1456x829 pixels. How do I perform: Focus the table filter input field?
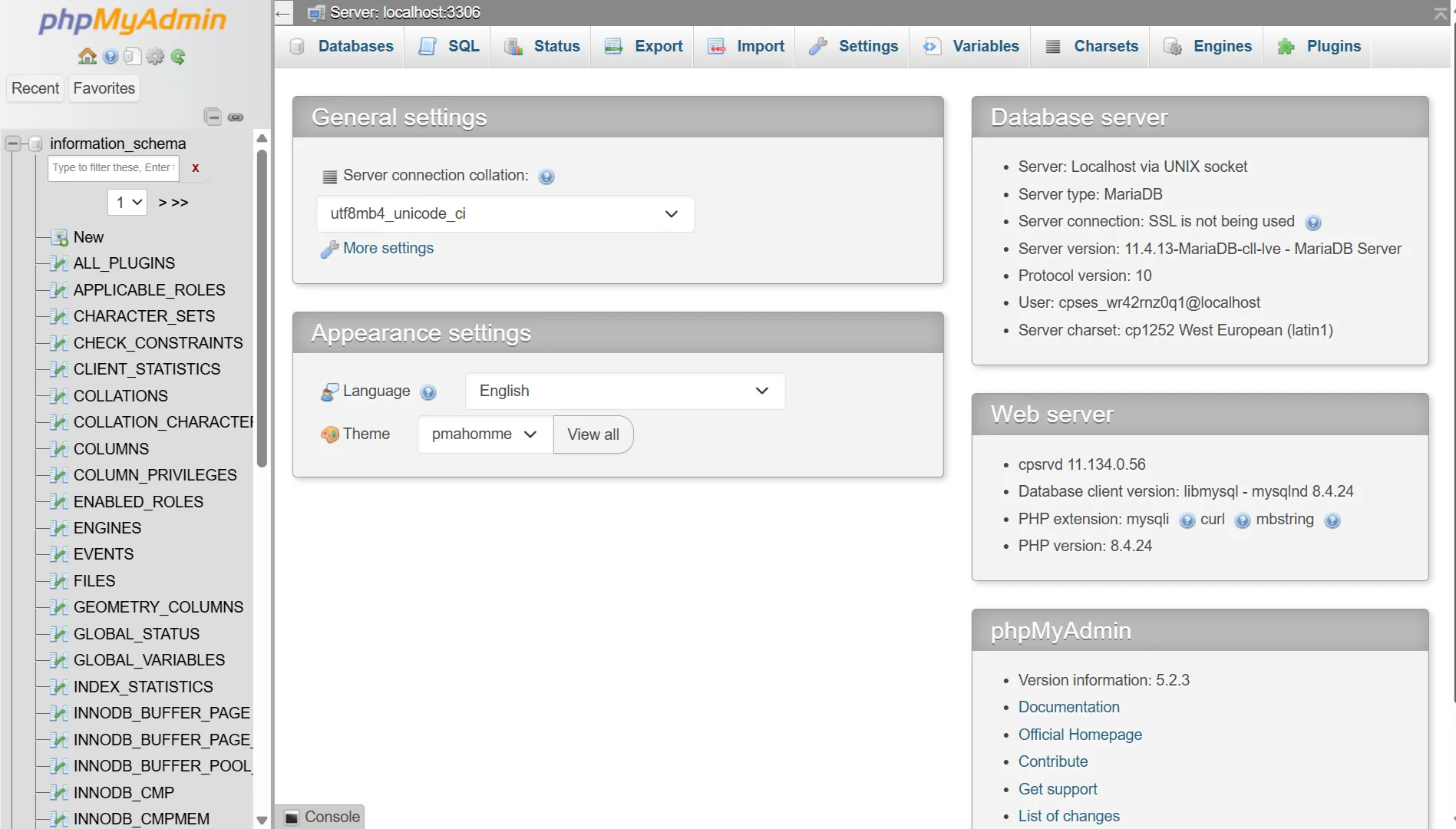click(x=113, y=168)
